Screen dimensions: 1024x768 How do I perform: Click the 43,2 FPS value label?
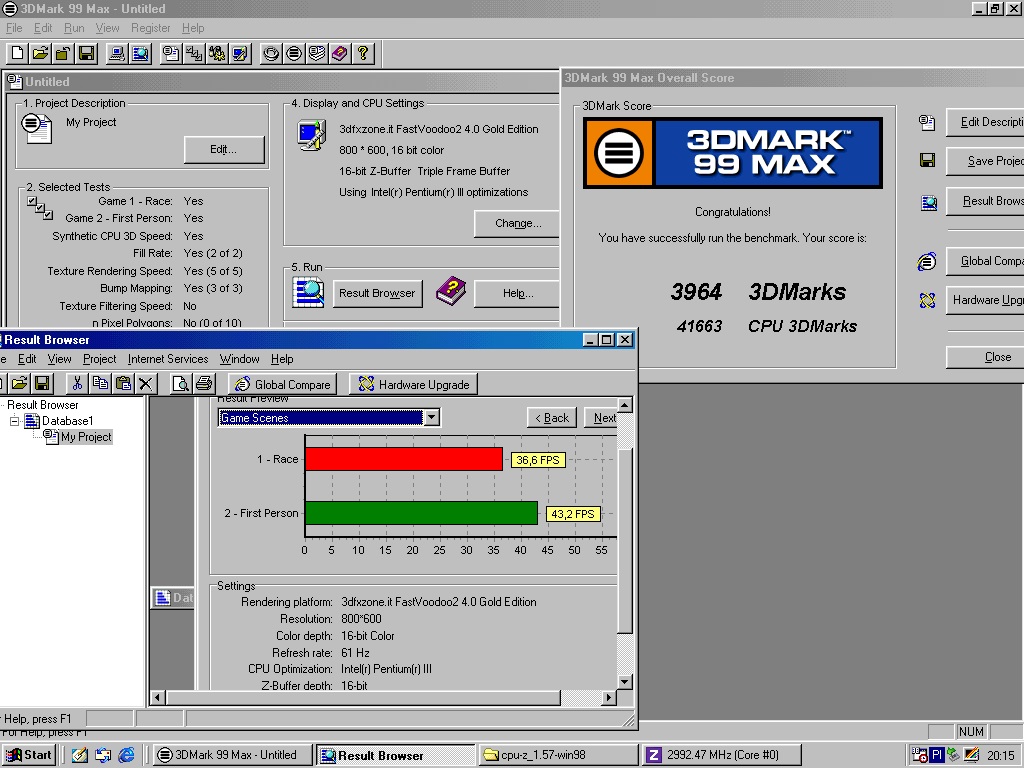coord(573,514)
